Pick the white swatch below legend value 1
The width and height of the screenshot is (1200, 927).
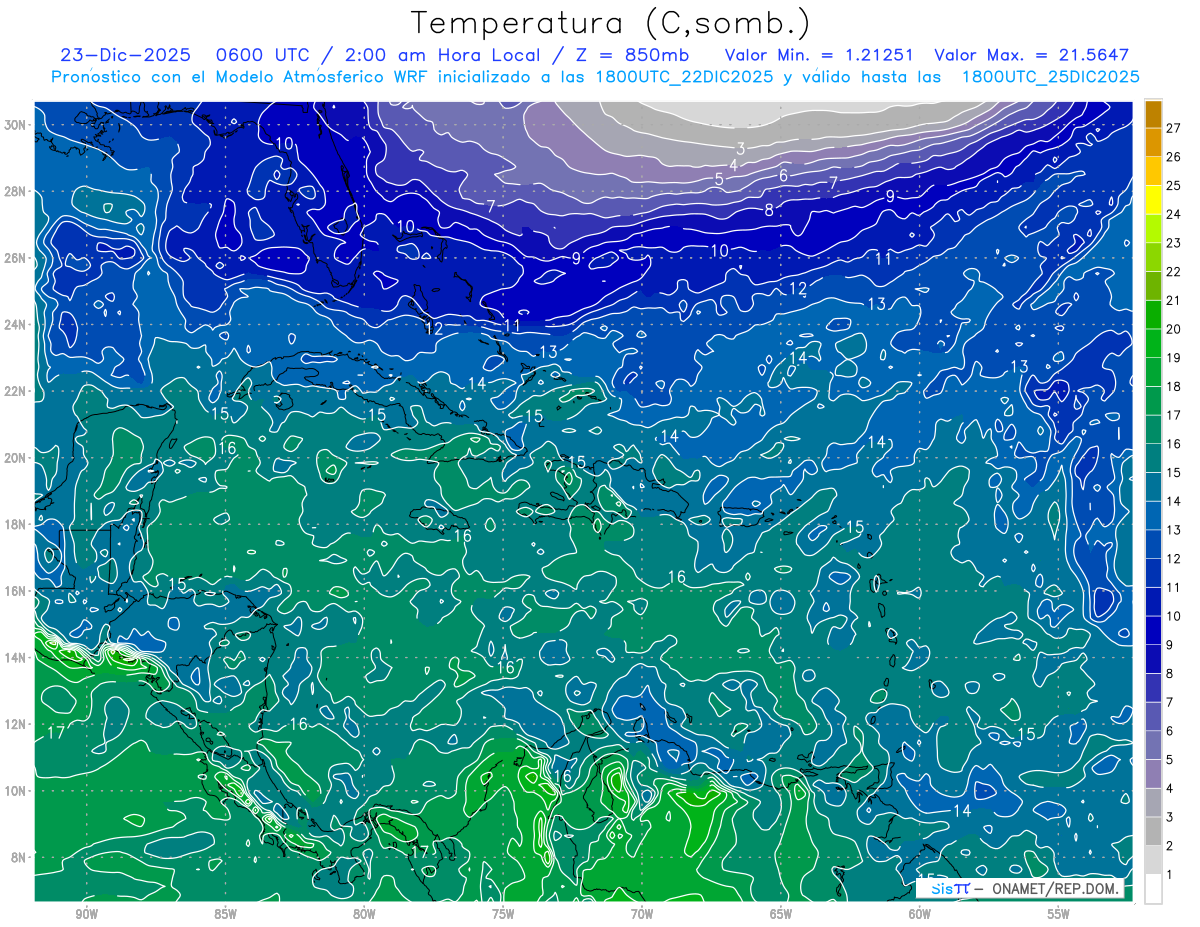click(1153, 889)
